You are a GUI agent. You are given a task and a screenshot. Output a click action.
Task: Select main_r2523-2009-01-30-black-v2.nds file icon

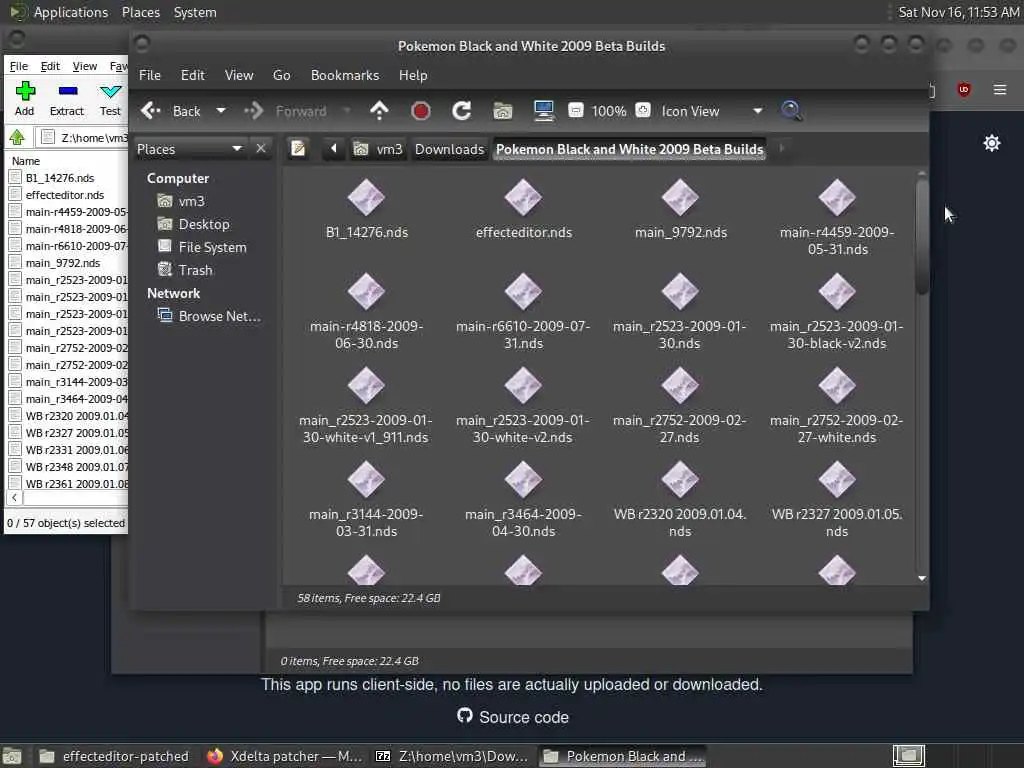(x=837, y=292)
